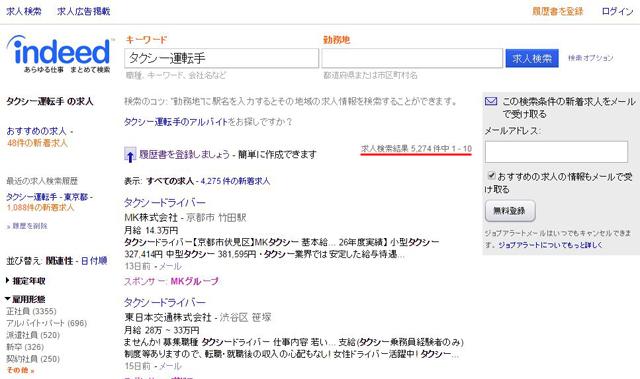The image size is (640, 379).
Task: Open タクシードライバー listing by 東日本交通株式会社
Action: [165, 302]
